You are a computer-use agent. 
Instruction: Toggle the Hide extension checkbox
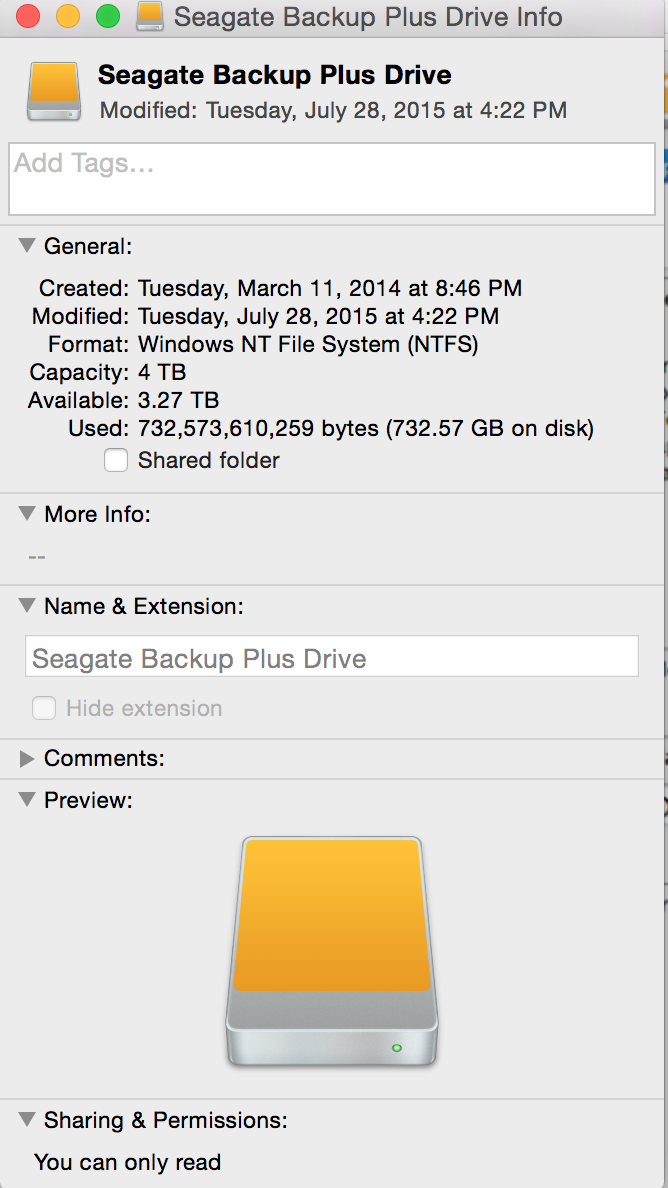[x=44, y=708]
